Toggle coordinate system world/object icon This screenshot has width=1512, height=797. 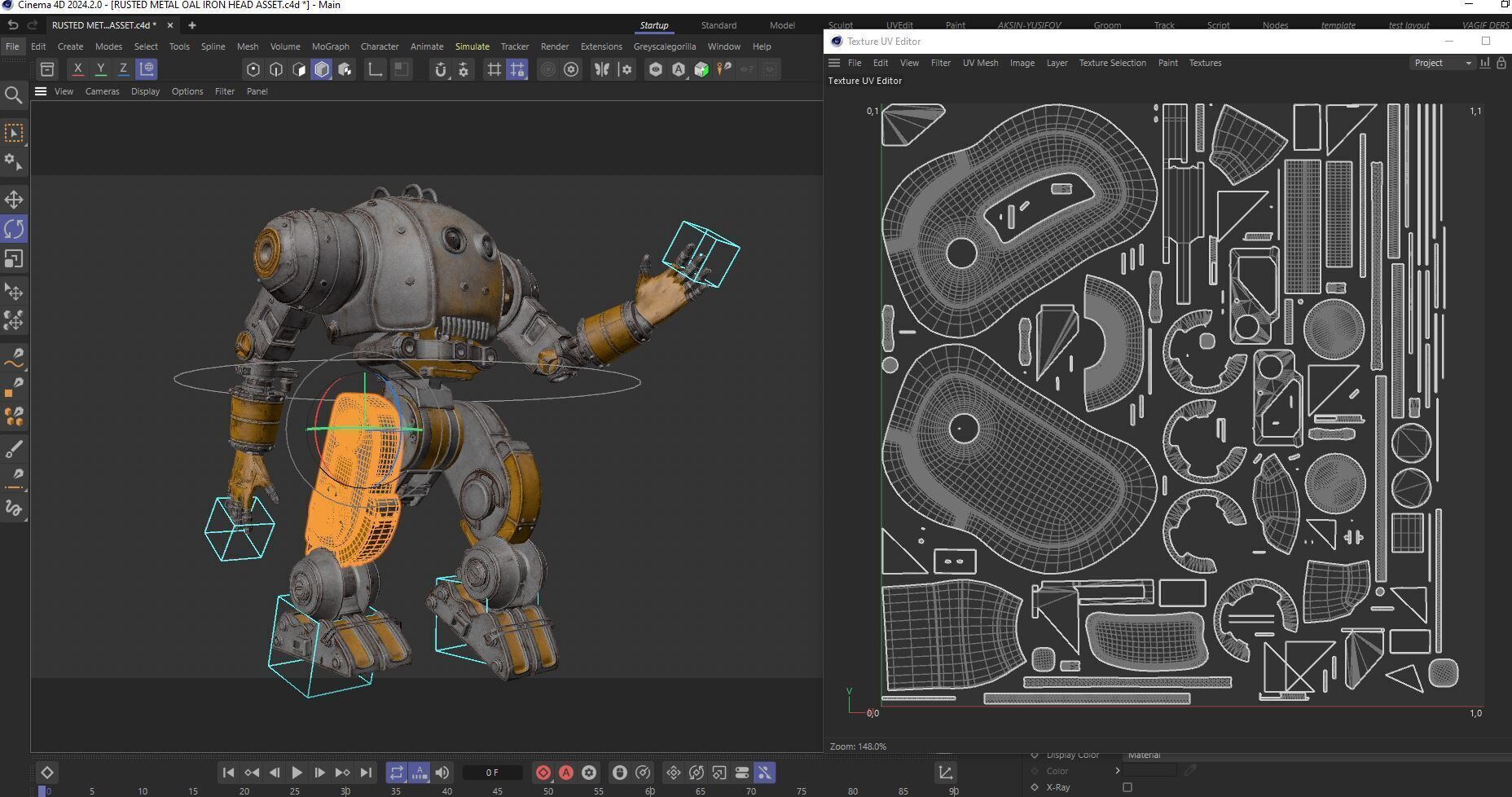tap(147, 69)
